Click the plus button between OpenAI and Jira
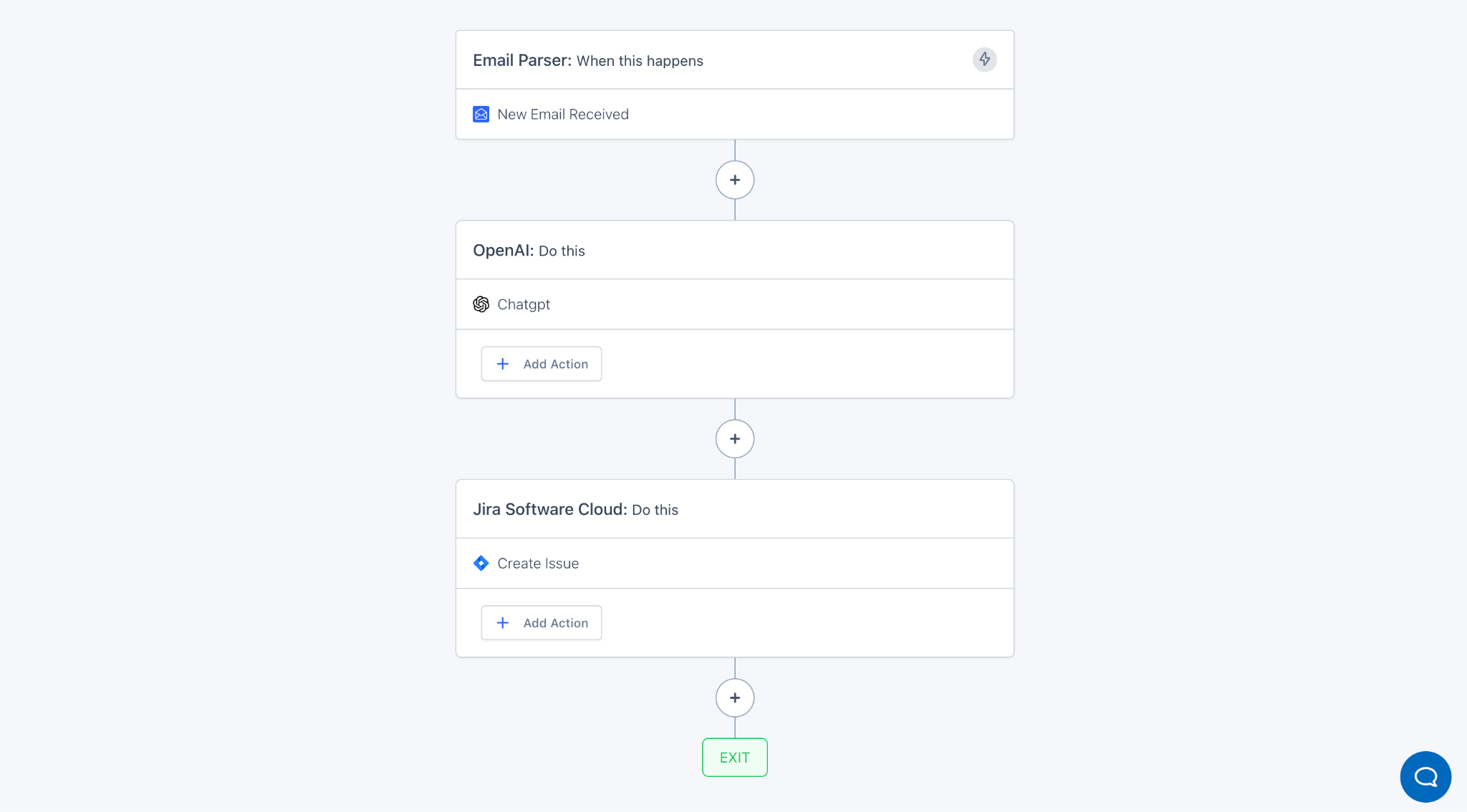1467x812 pixels. (x=734, y=438)
